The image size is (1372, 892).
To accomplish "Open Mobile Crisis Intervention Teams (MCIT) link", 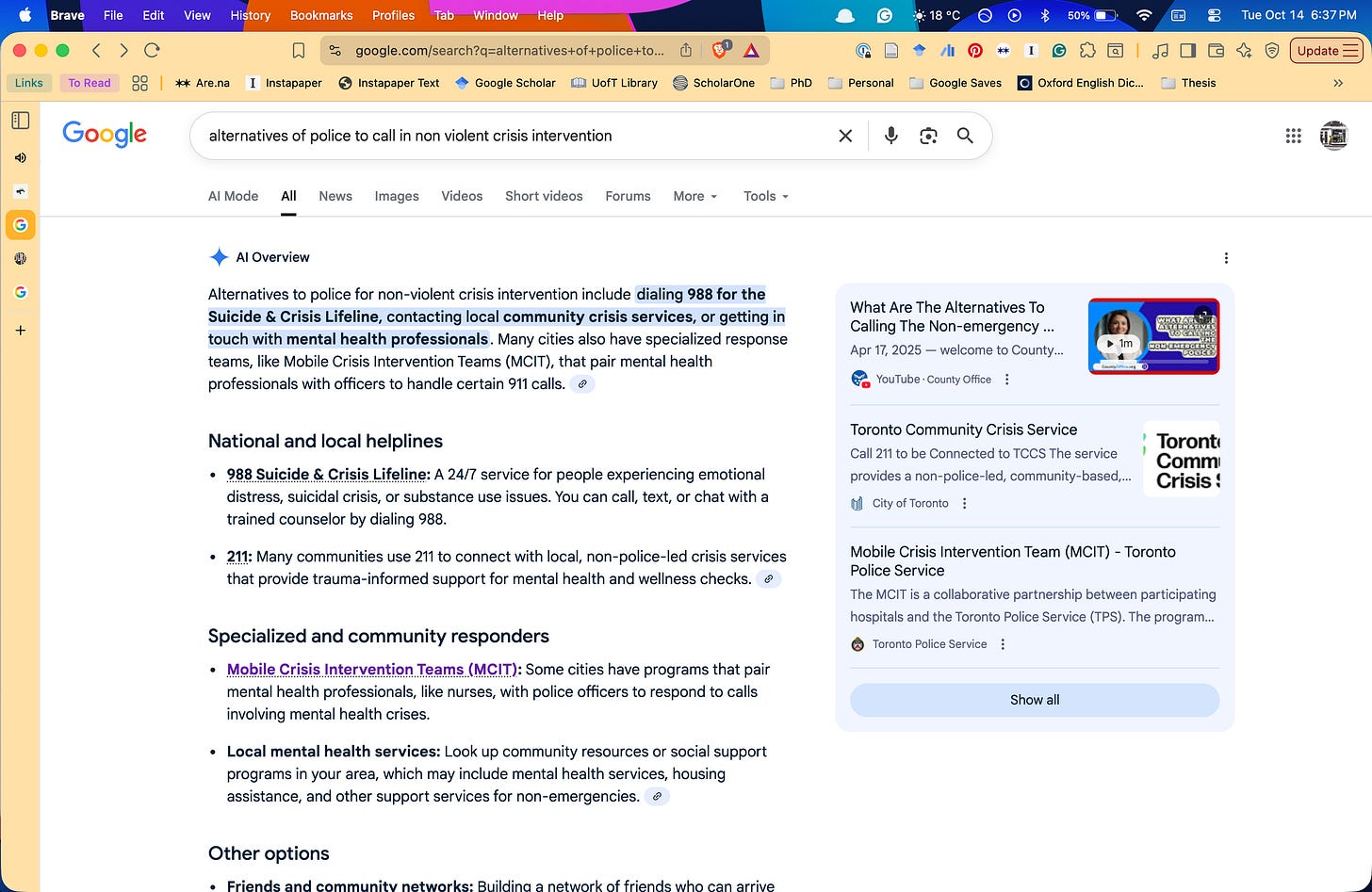I will tap(372, 669).
